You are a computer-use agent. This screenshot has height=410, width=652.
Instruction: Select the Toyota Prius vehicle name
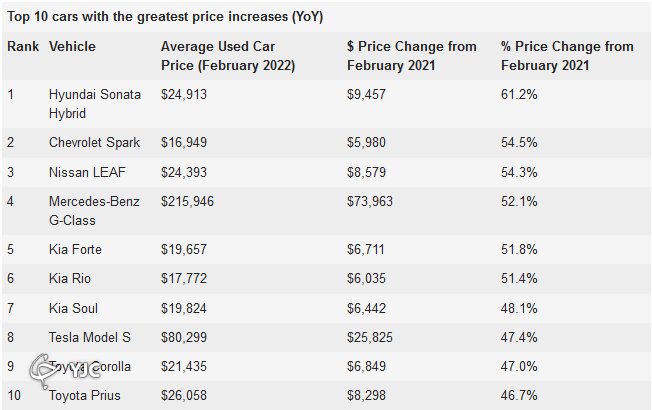click(x=84, y=396)
